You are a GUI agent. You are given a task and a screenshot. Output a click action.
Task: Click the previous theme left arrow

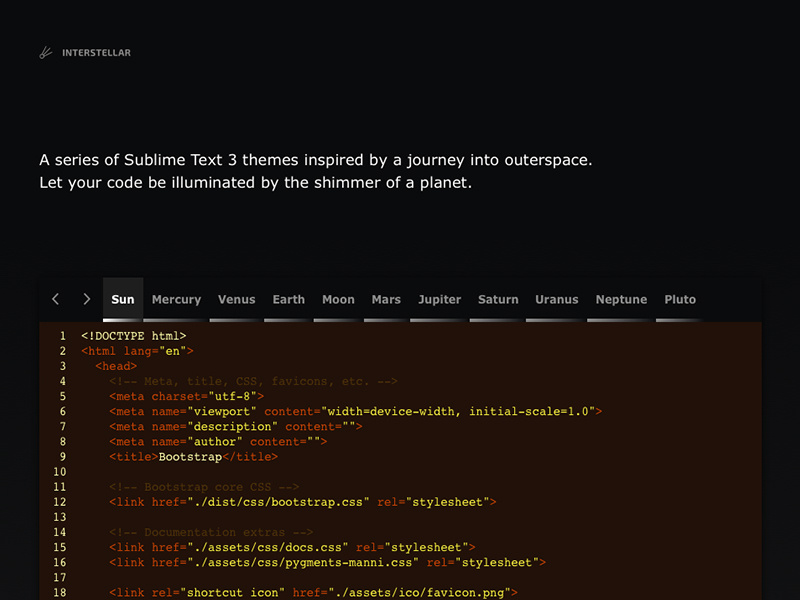pos(56,299)
